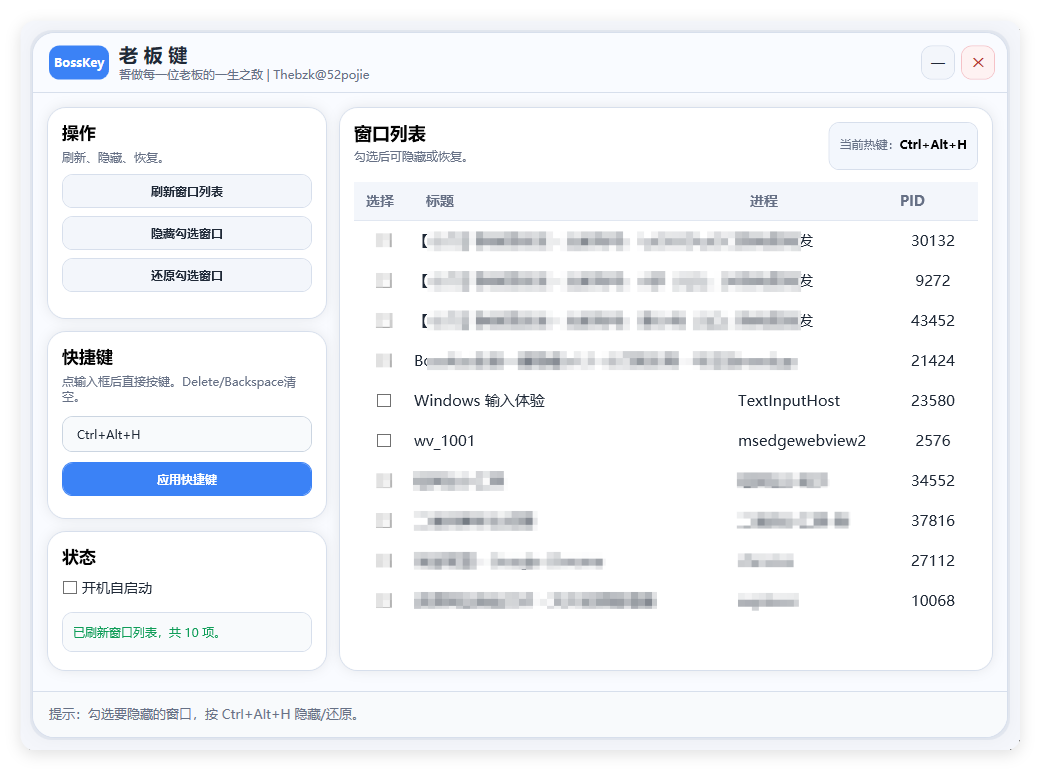Viewport: 1040px width, 770px height.
Task: Click the 标题 column header
Action: tap(440, 201)
